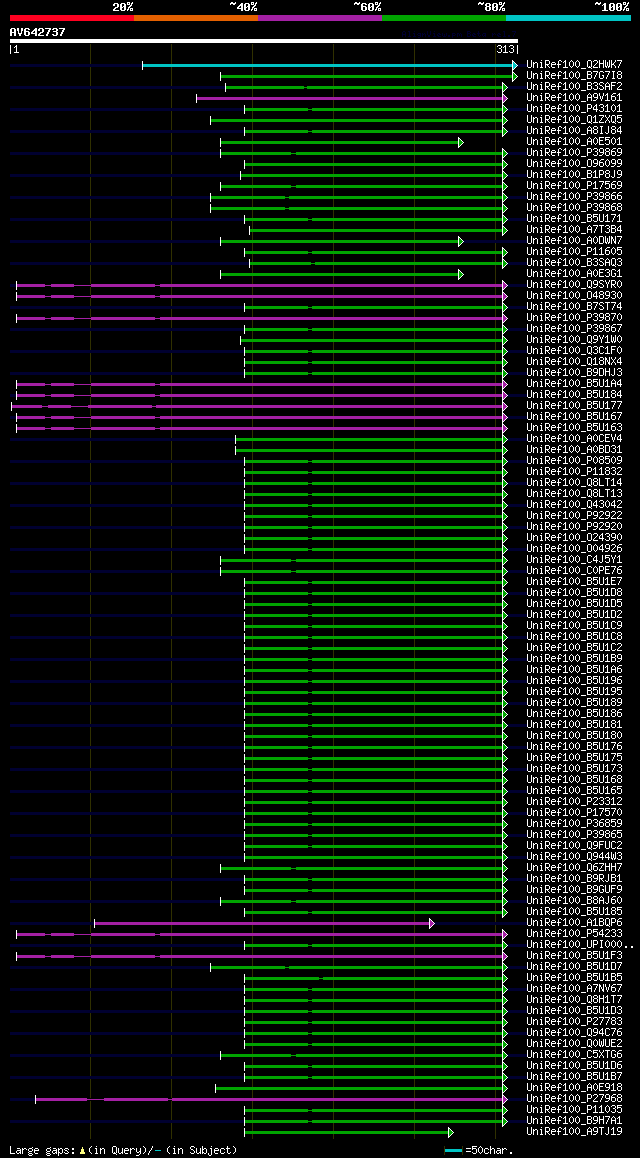Click the UniRef100_P54233 hit label
Viewport: 640px width, 1158px height.
(x=574, y=933)
